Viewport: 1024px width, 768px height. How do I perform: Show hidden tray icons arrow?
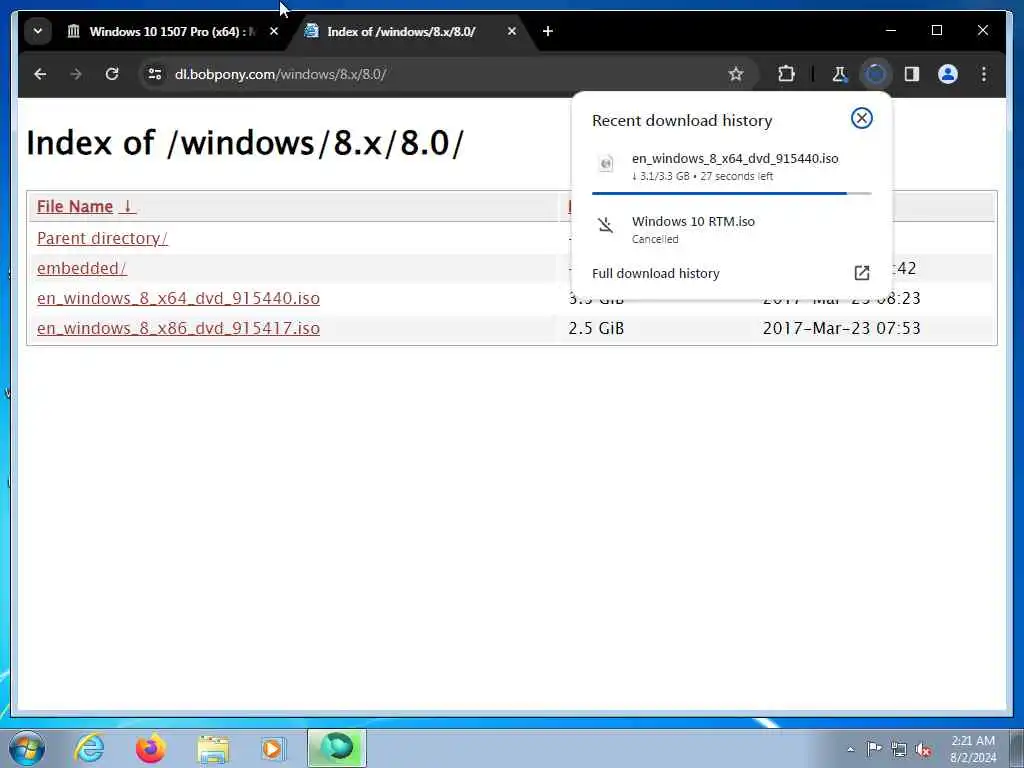pos(850,749)
